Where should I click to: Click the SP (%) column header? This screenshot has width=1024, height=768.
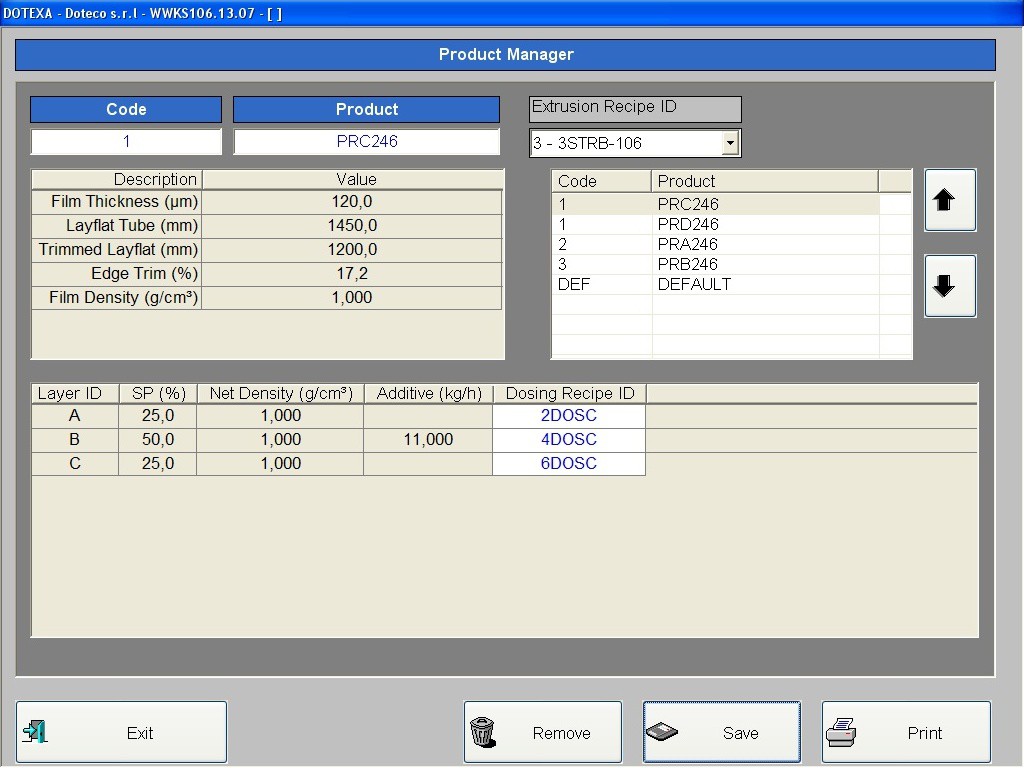tap(158, 394)
